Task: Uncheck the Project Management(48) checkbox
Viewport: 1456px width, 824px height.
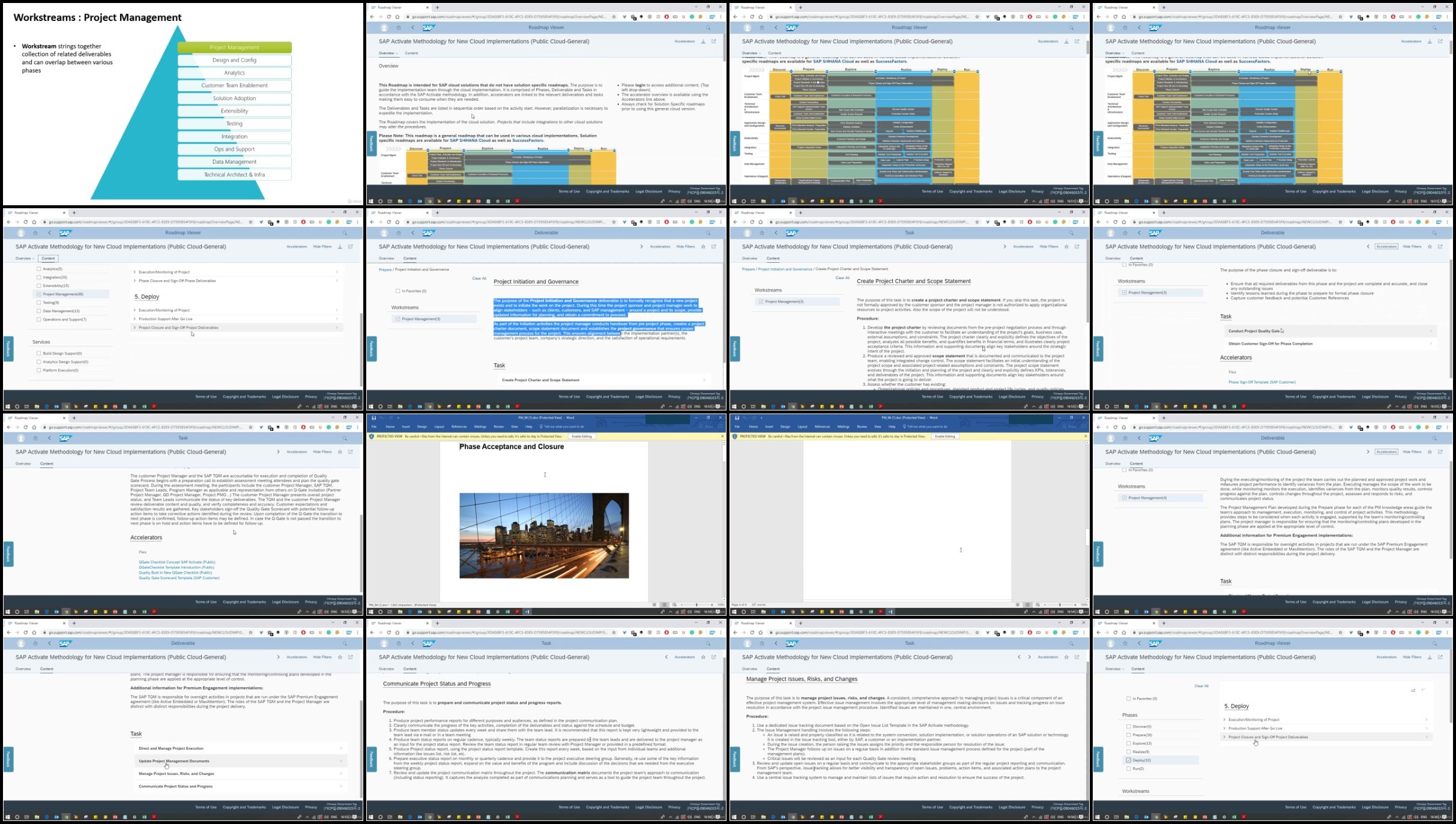Action: [x=39, y=294]
